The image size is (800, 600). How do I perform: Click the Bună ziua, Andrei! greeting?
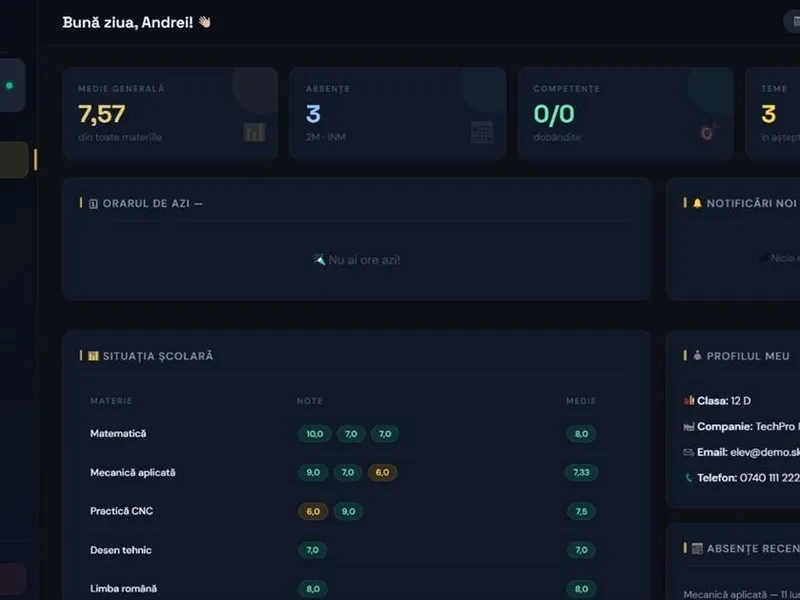coord(128,22)
